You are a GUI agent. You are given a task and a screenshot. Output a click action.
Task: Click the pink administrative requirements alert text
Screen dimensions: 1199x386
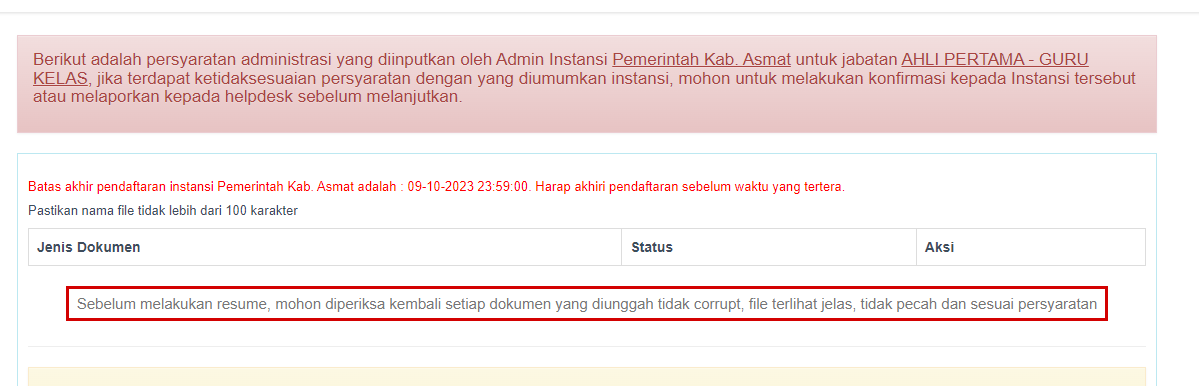584,78
